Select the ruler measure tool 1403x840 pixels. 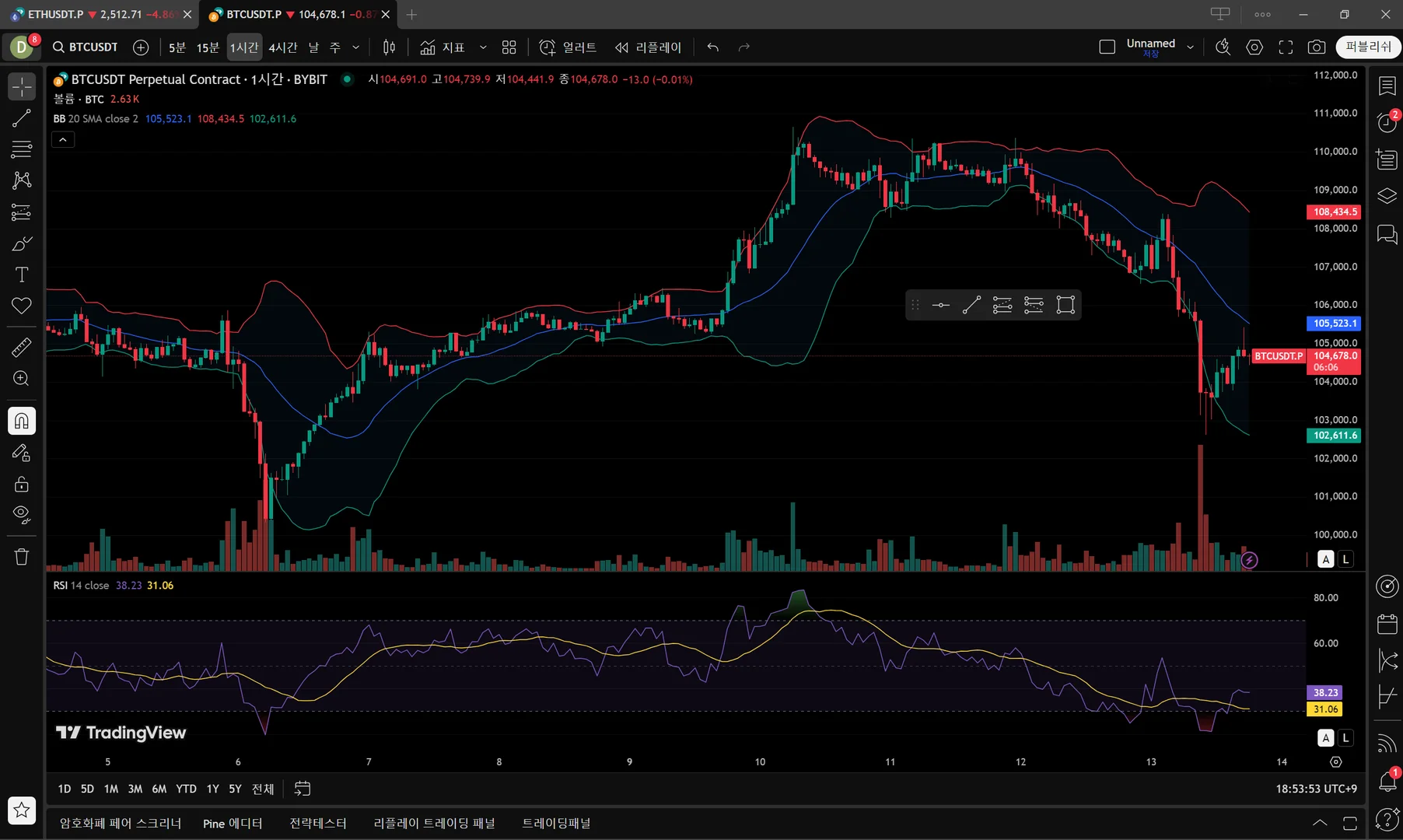22,347
